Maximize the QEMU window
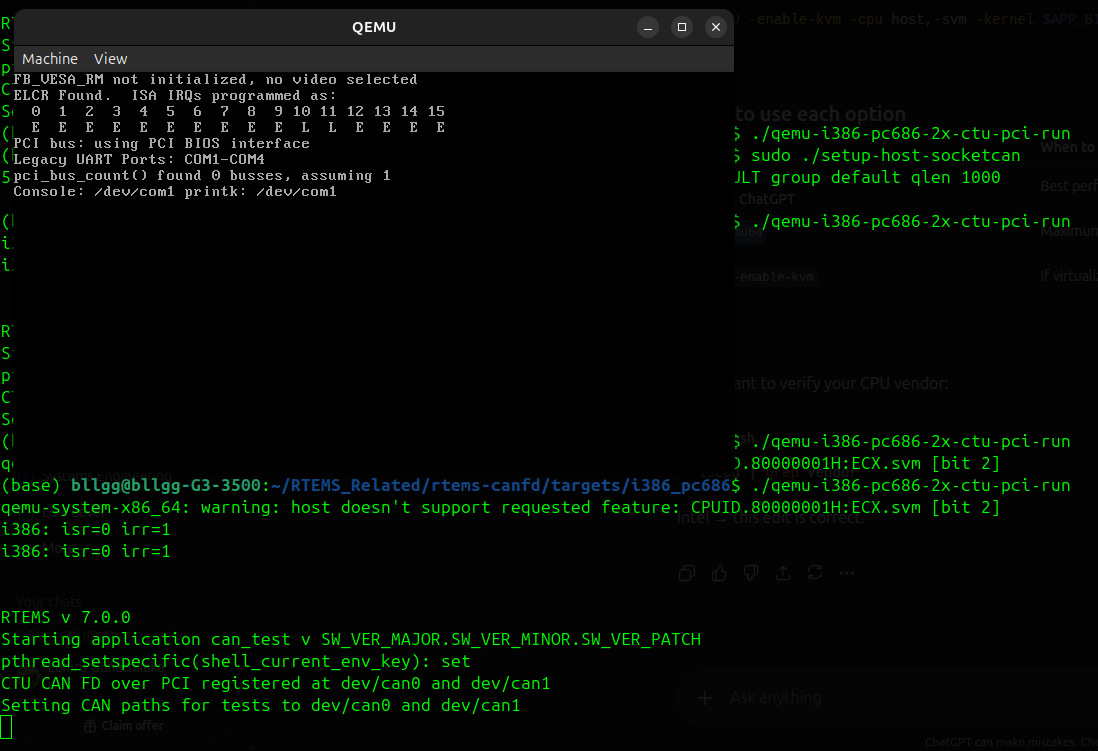The width and height of the screenshot is (1098, 751). coord(681,27)
